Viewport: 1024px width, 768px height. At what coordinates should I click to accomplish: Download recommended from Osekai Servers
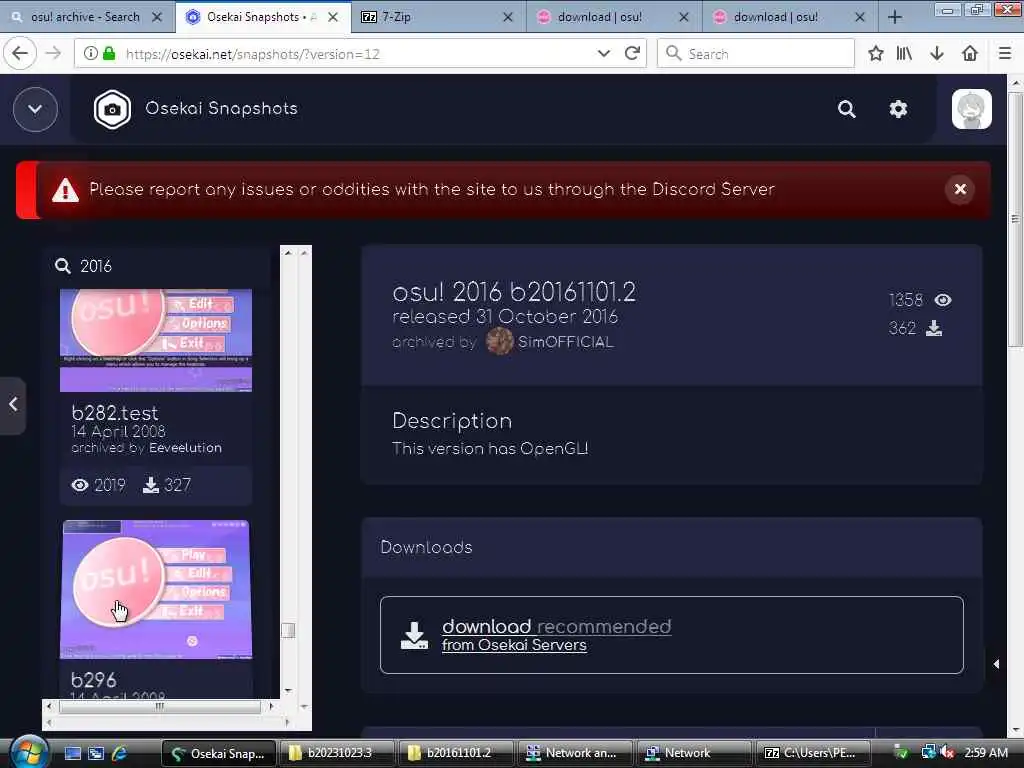(x=671, y=635)
